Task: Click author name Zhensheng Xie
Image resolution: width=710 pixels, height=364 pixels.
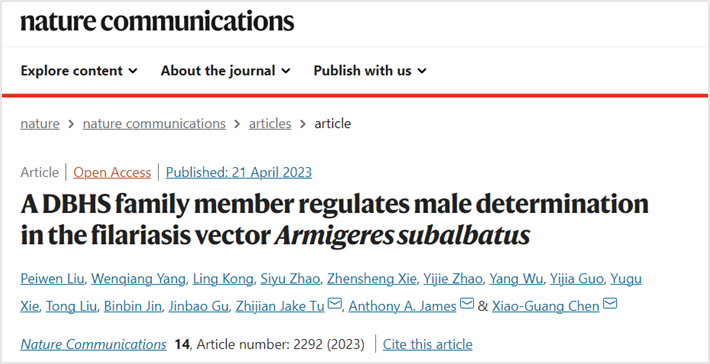Action: click(x=371, y=279)
